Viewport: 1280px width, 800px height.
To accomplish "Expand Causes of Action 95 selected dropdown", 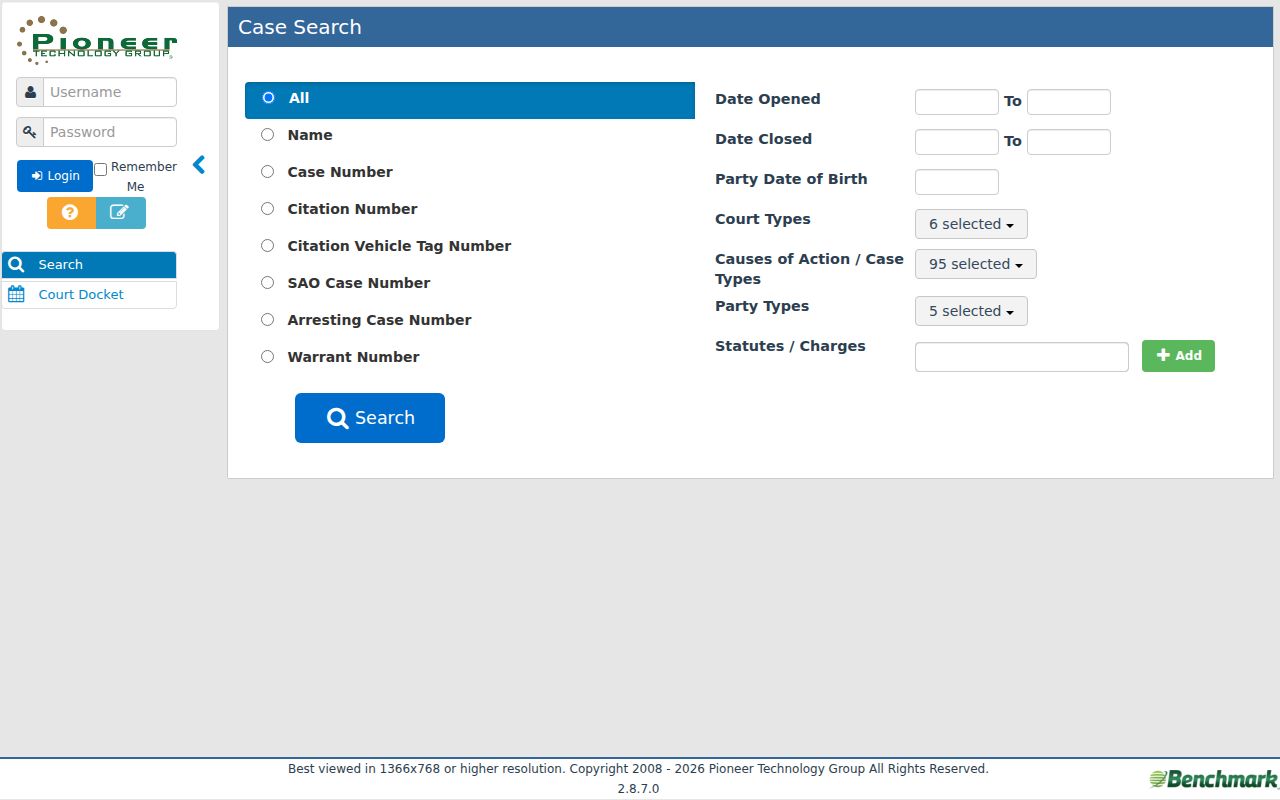I will click(976, 264).
